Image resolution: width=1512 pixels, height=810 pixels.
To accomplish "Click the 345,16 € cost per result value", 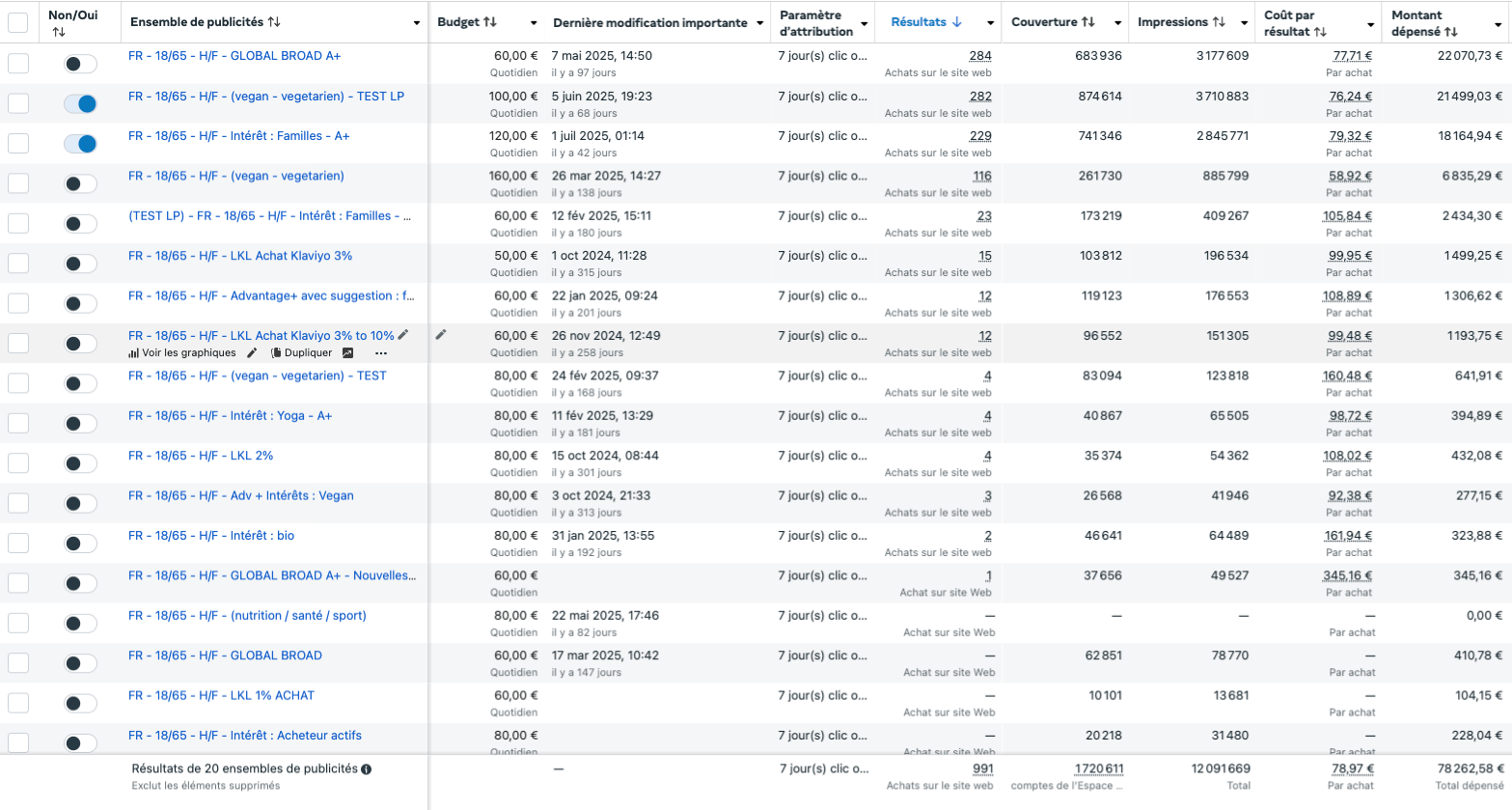I will [x=1347, y=575].
